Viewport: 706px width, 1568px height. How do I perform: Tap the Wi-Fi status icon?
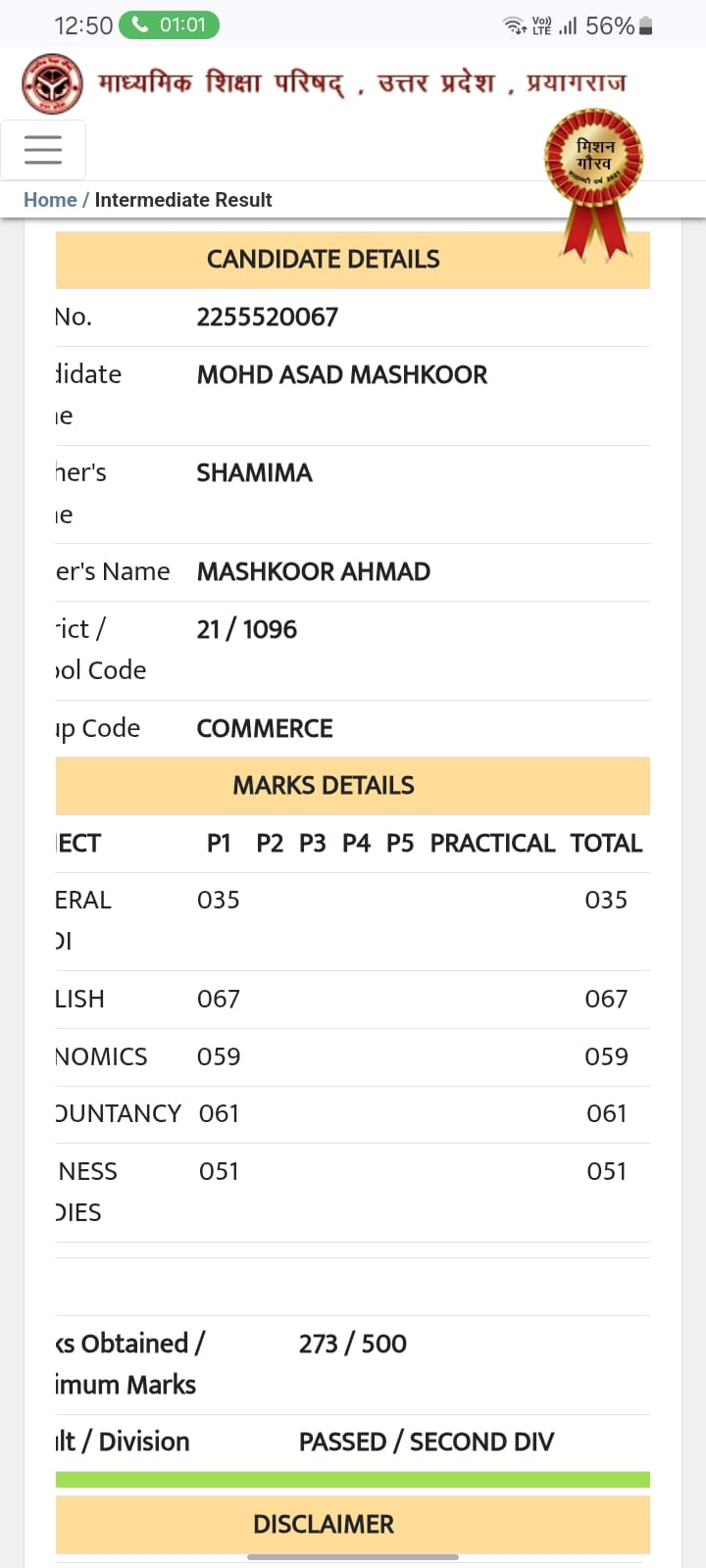516,25
